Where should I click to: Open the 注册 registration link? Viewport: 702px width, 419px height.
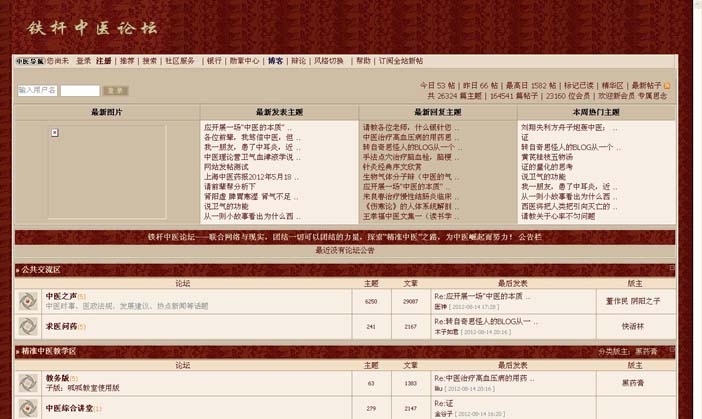103,61
